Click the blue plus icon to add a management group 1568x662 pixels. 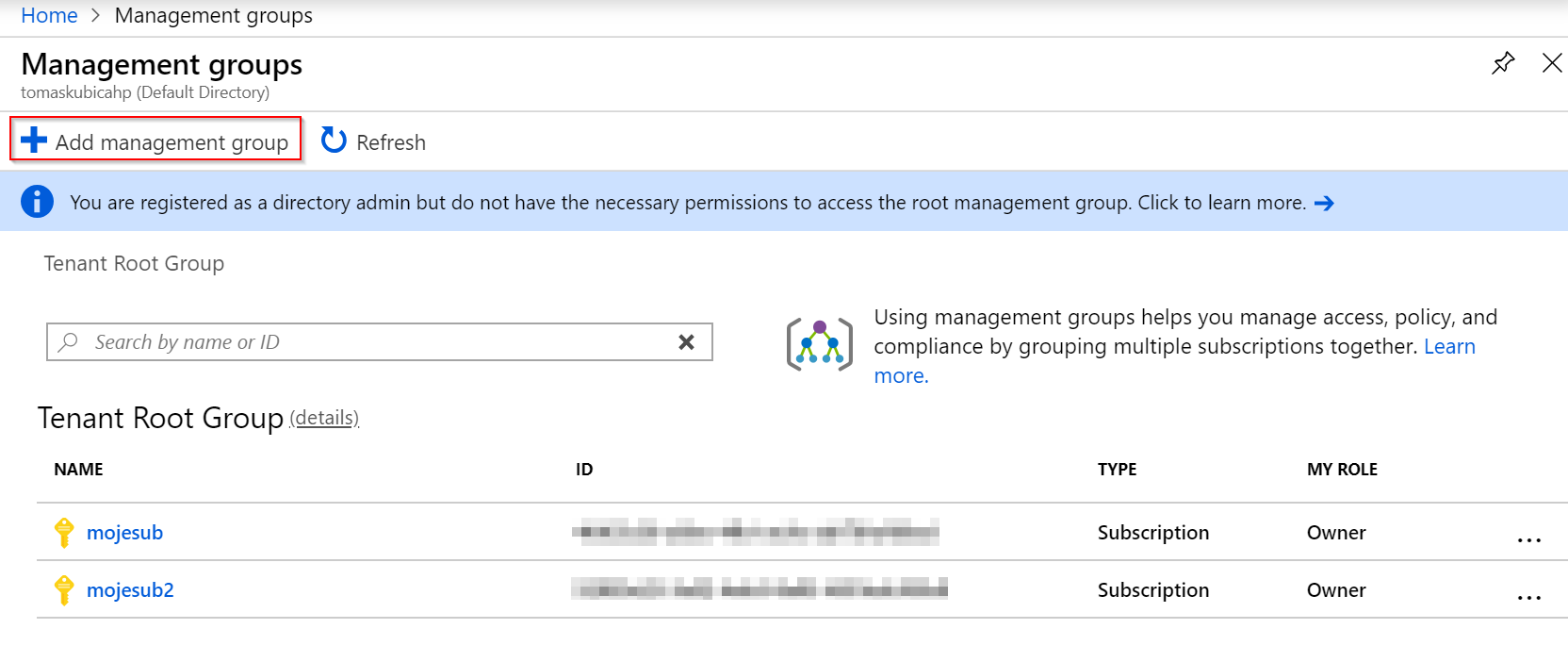(x=34, y=140)
